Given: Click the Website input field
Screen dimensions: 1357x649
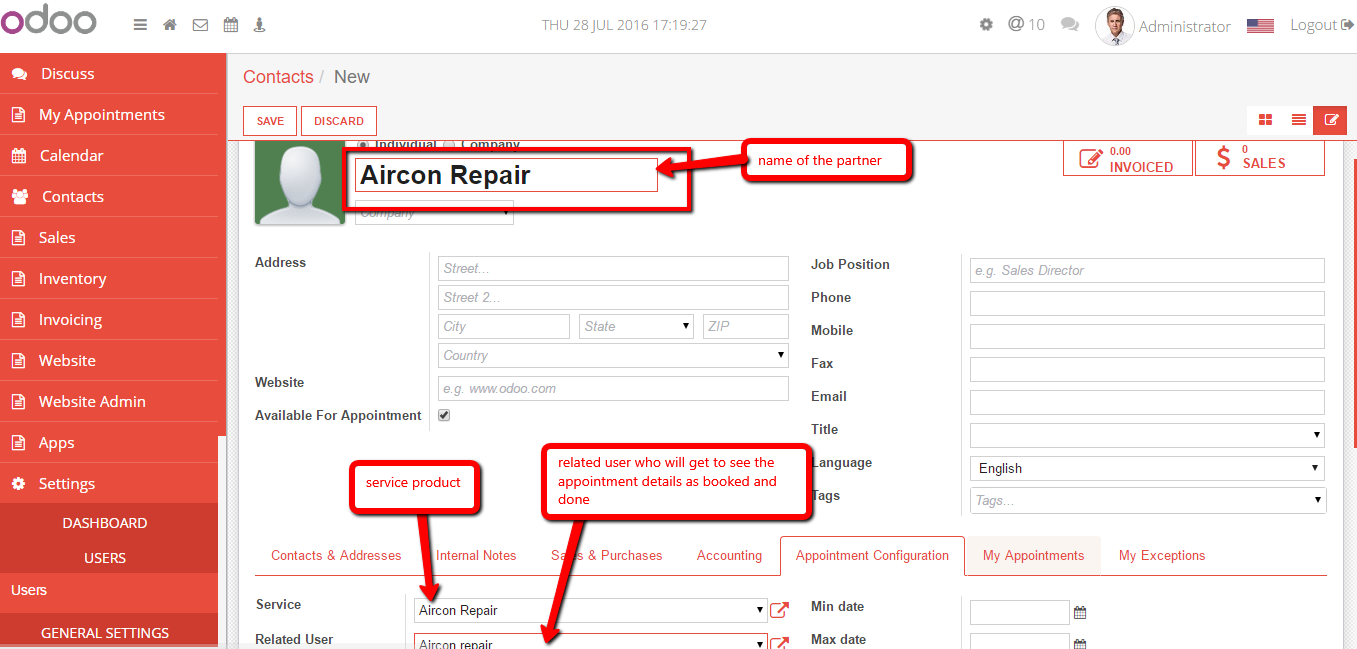Looking at the screenshot, I should coord(613,388).
